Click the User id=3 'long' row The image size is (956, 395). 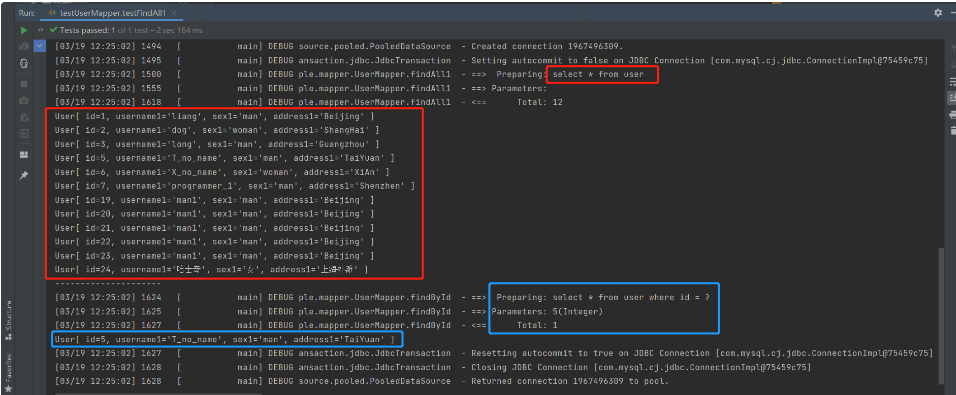pyautogui.click(x=217, y=144)
